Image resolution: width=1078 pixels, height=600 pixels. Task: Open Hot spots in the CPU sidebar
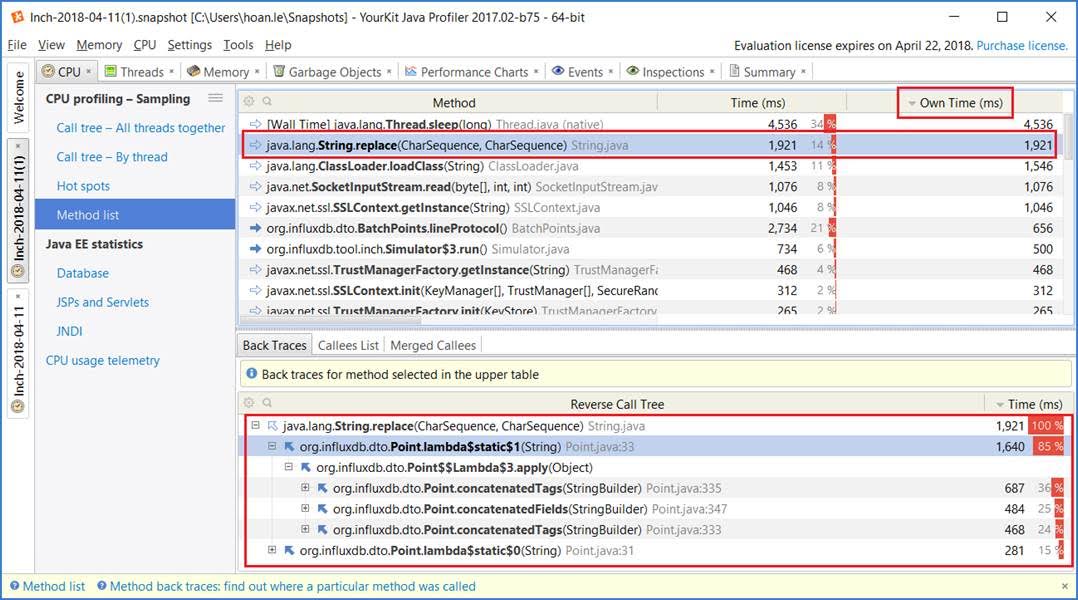tap(83, 186)
